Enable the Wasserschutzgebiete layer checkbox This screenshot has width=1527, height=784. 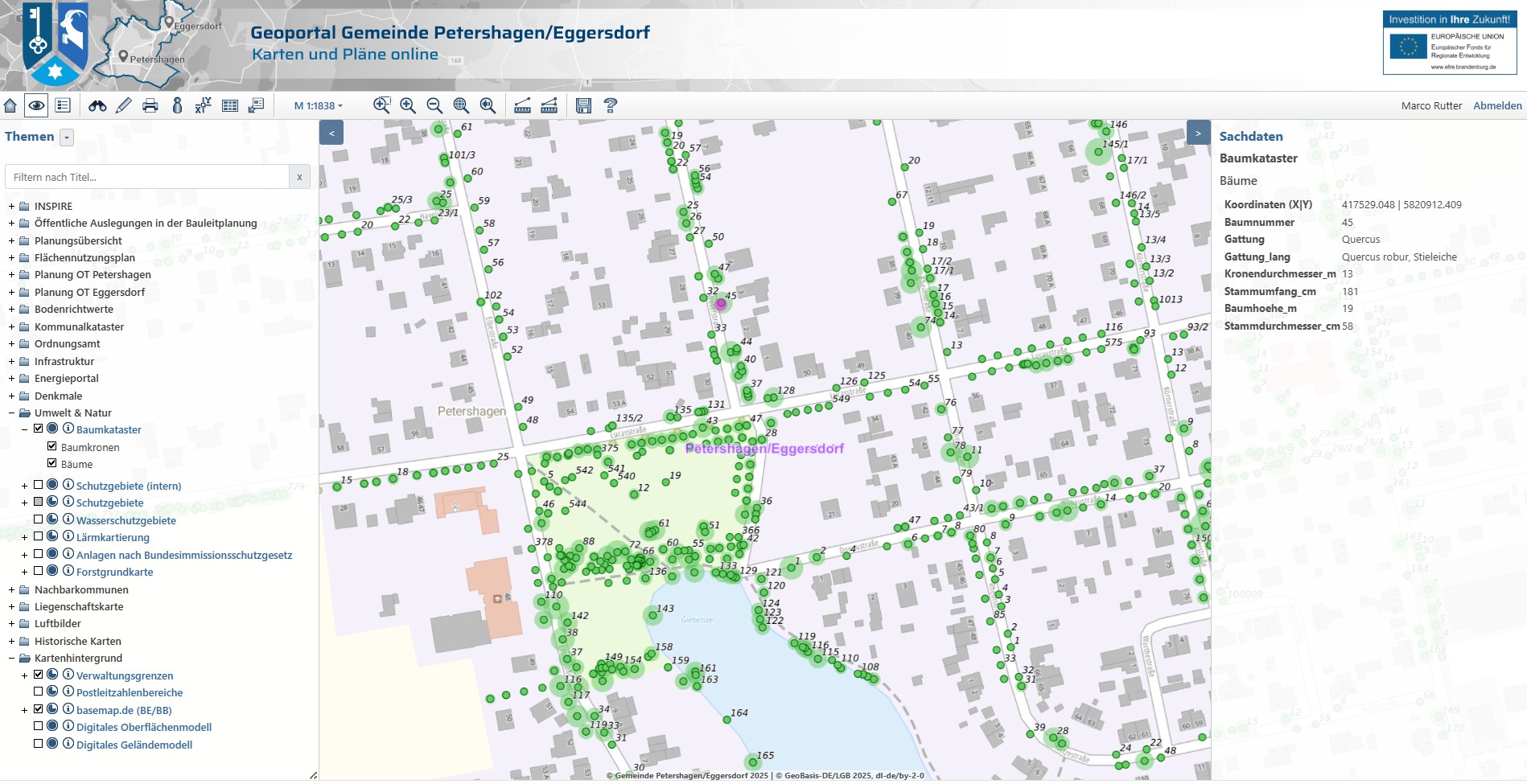coord(38,519)
